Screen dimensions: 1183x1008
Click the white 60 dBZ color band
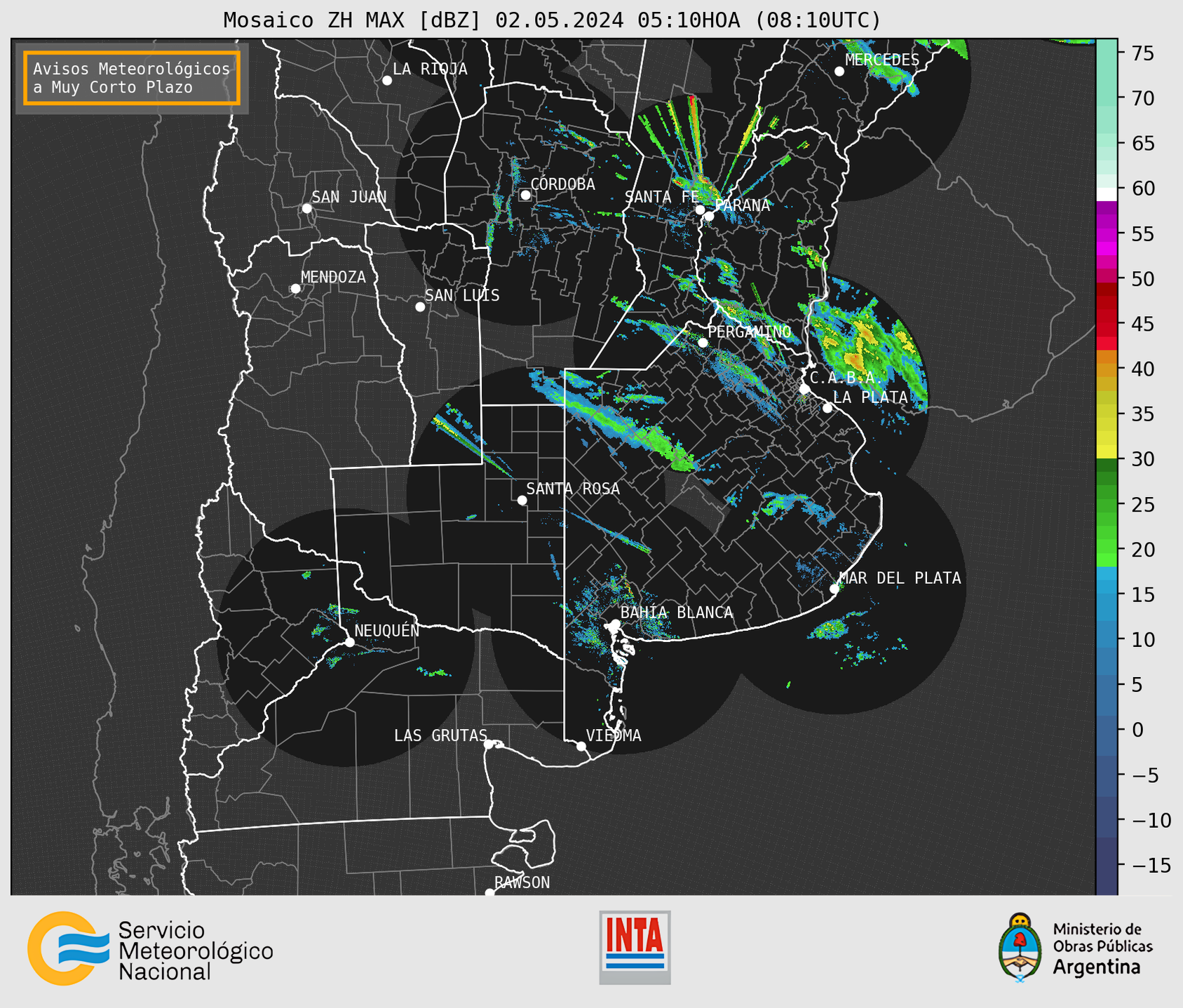1107,194
